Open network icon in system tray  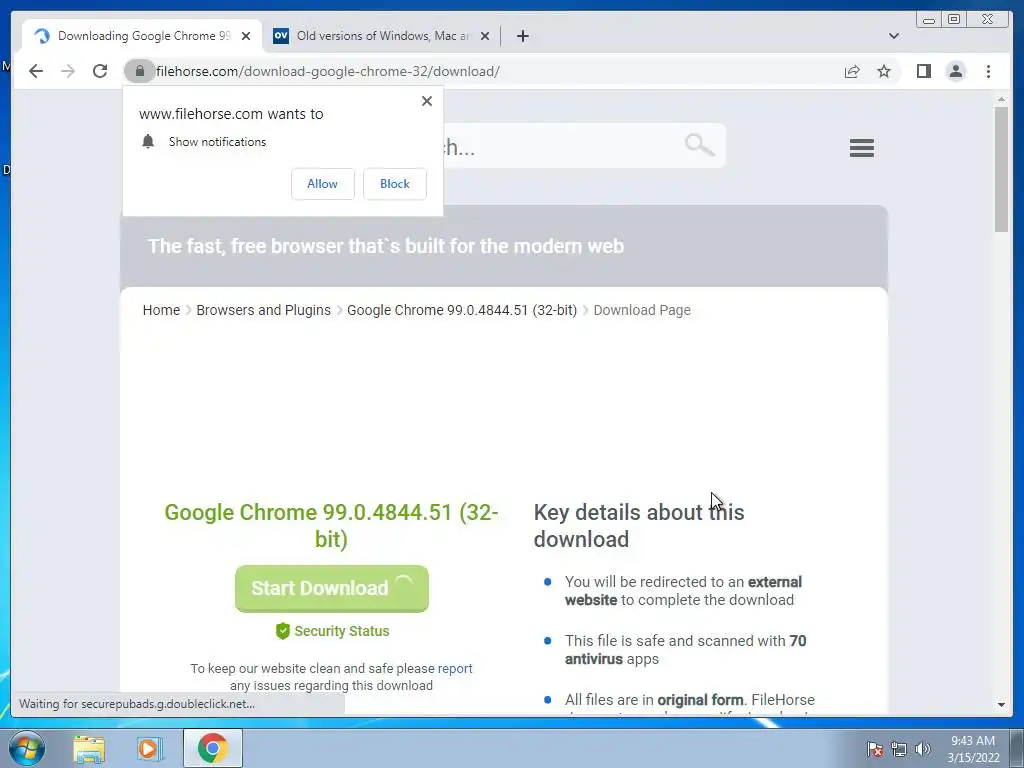tap(899, 749)
